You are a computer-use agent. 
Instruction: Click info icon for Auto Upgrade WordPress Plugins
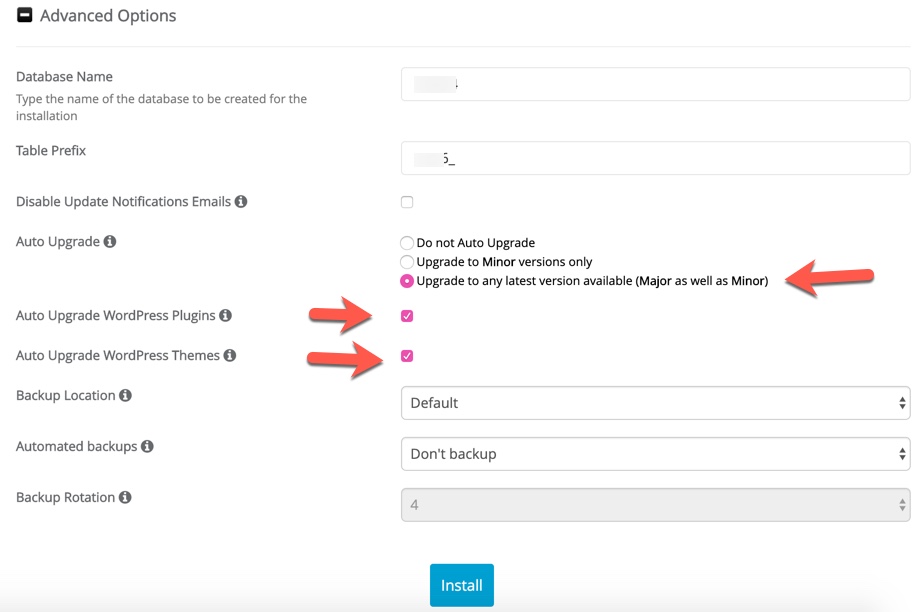tap(226, 315)
